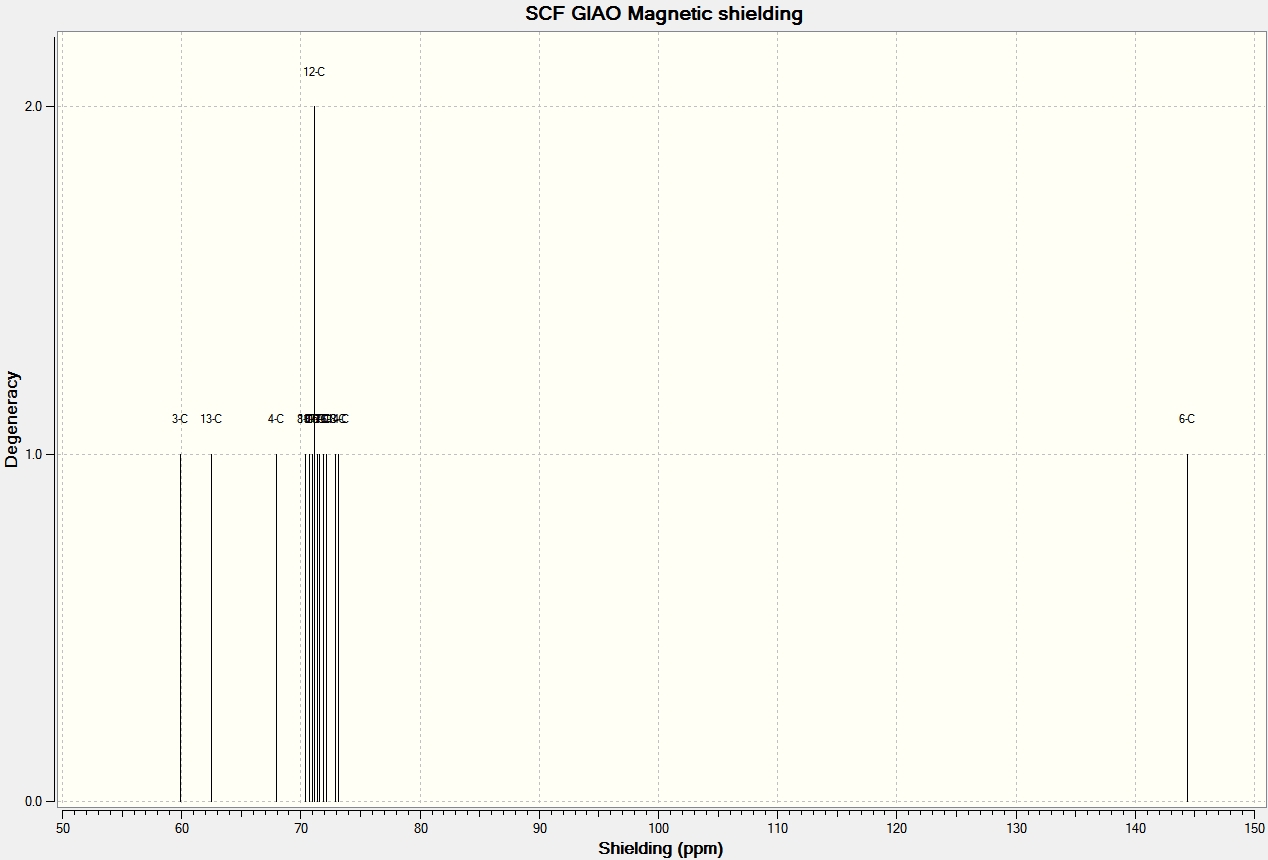
Task: Select the 'Degeneracy' y-axis label
Action: (x=12, y=419)
